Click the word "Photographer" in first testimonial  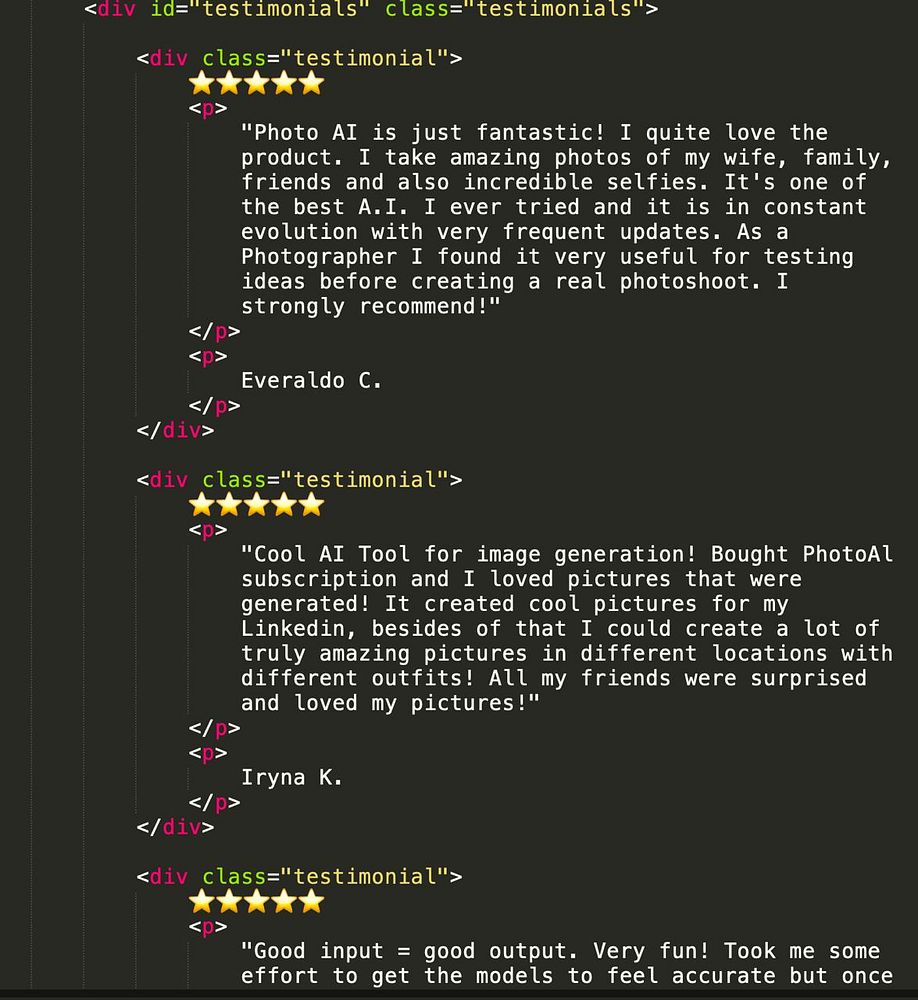tap(318, 257)
